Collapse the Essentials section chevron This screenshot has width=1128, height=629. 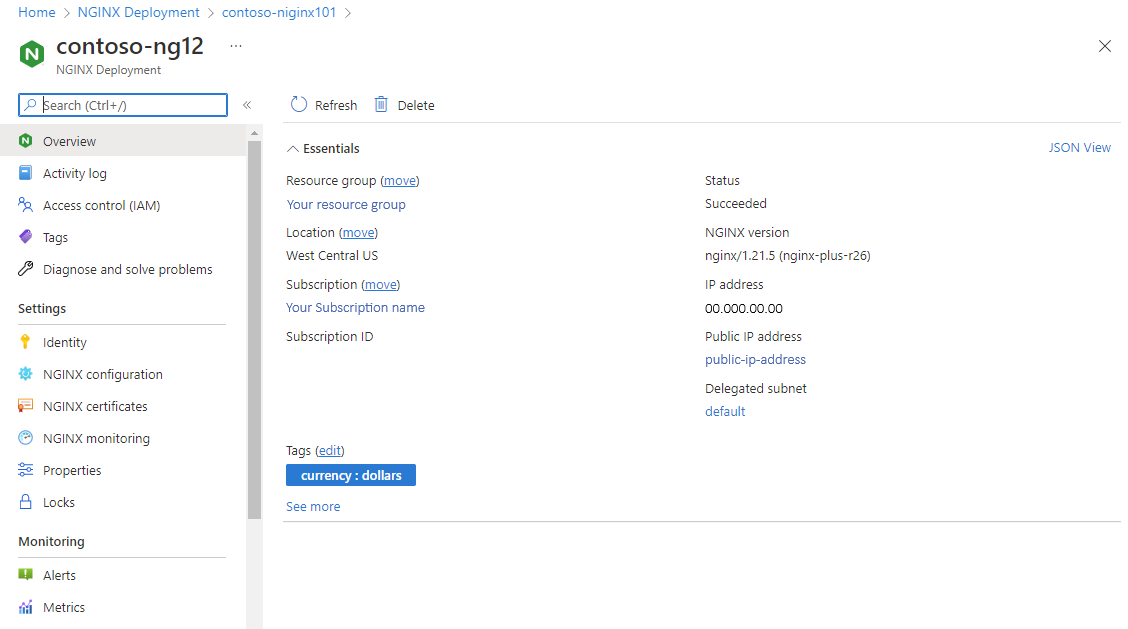(293, 148)
